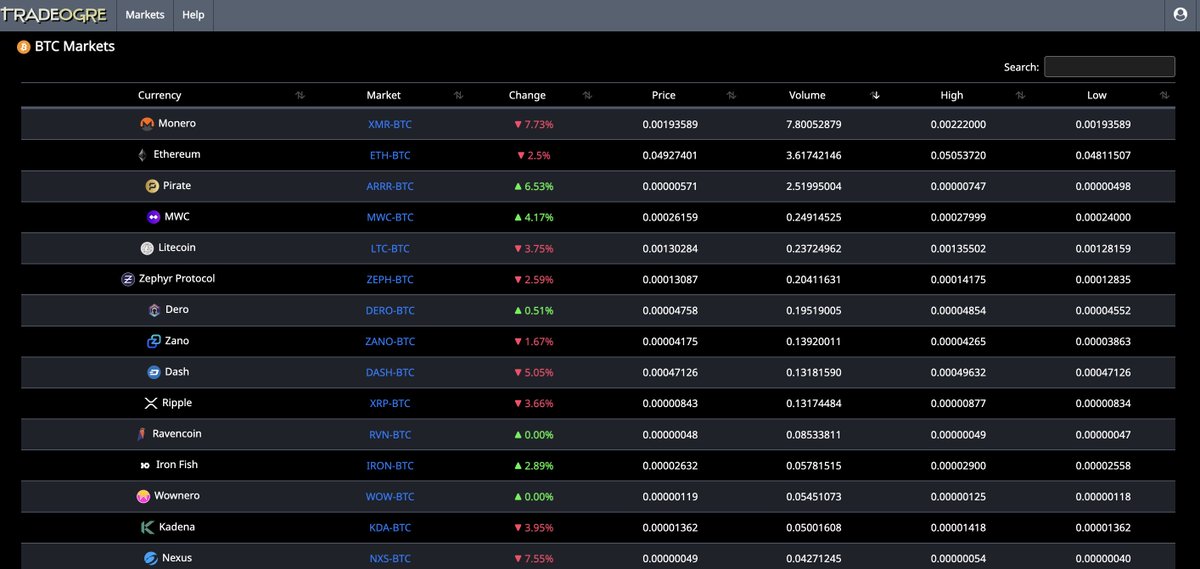Click the Dero coin icon

click(154, 310)
